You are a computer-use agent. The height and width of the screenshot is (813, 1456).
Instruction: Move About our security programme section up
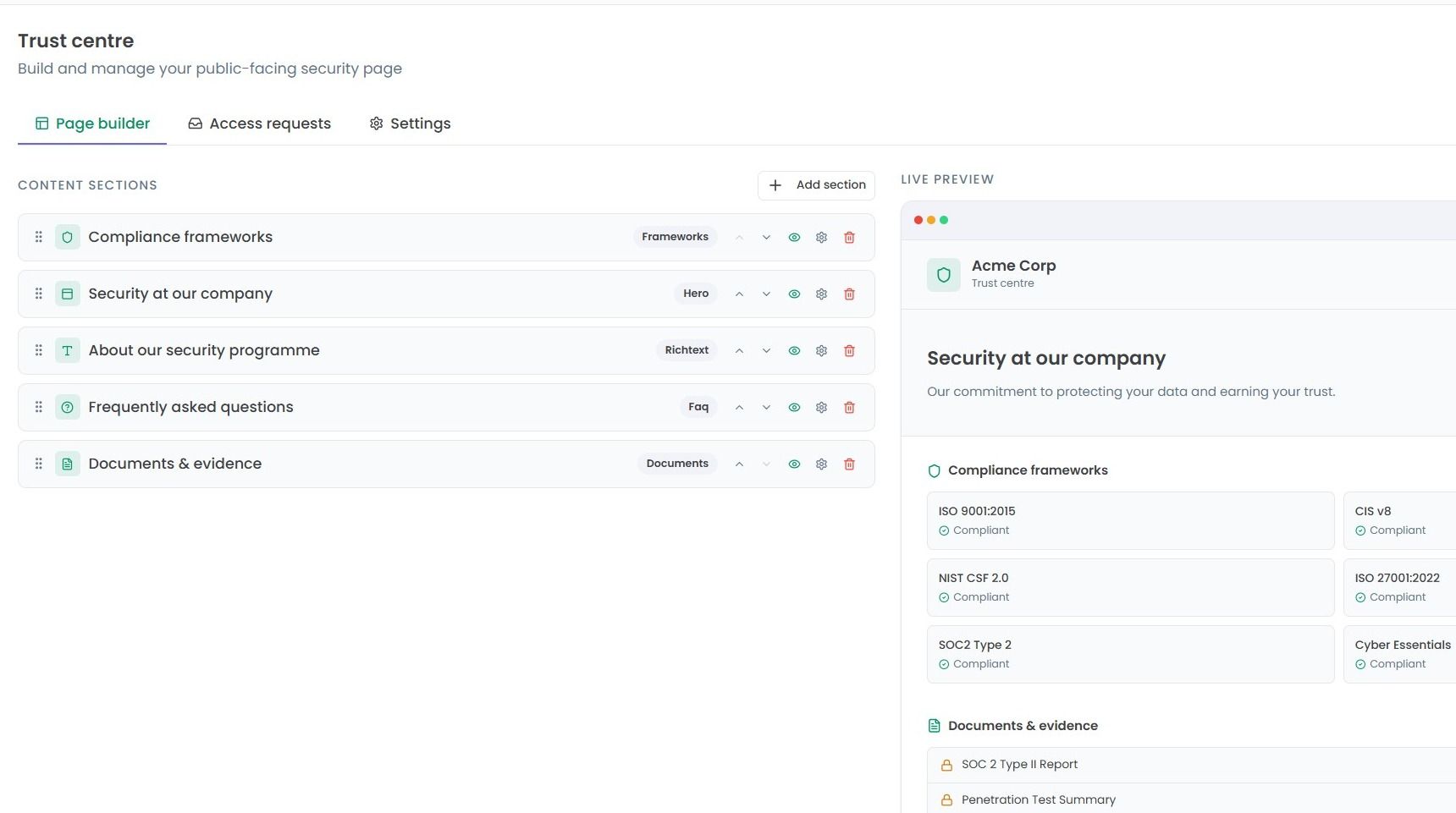coord(739,351)
